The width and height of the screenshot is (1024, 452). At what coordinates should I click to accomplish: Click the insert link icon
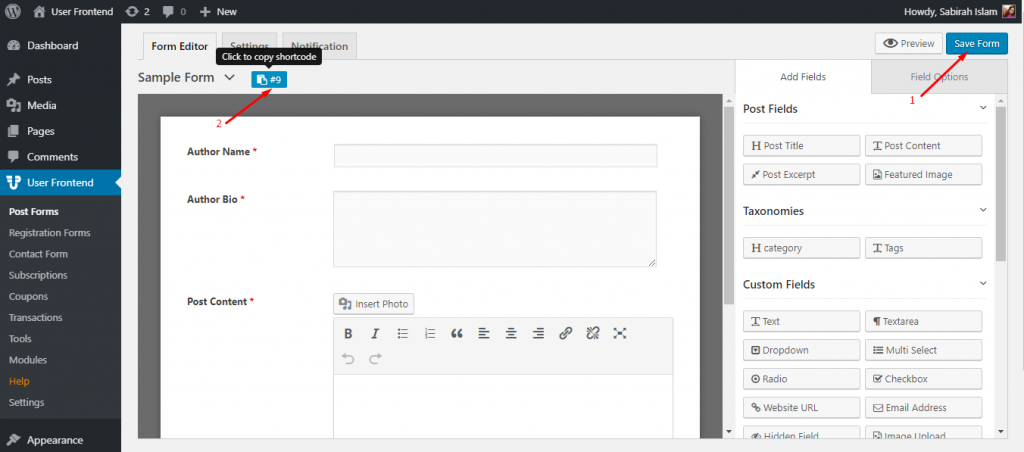click(x=566, y=334)
